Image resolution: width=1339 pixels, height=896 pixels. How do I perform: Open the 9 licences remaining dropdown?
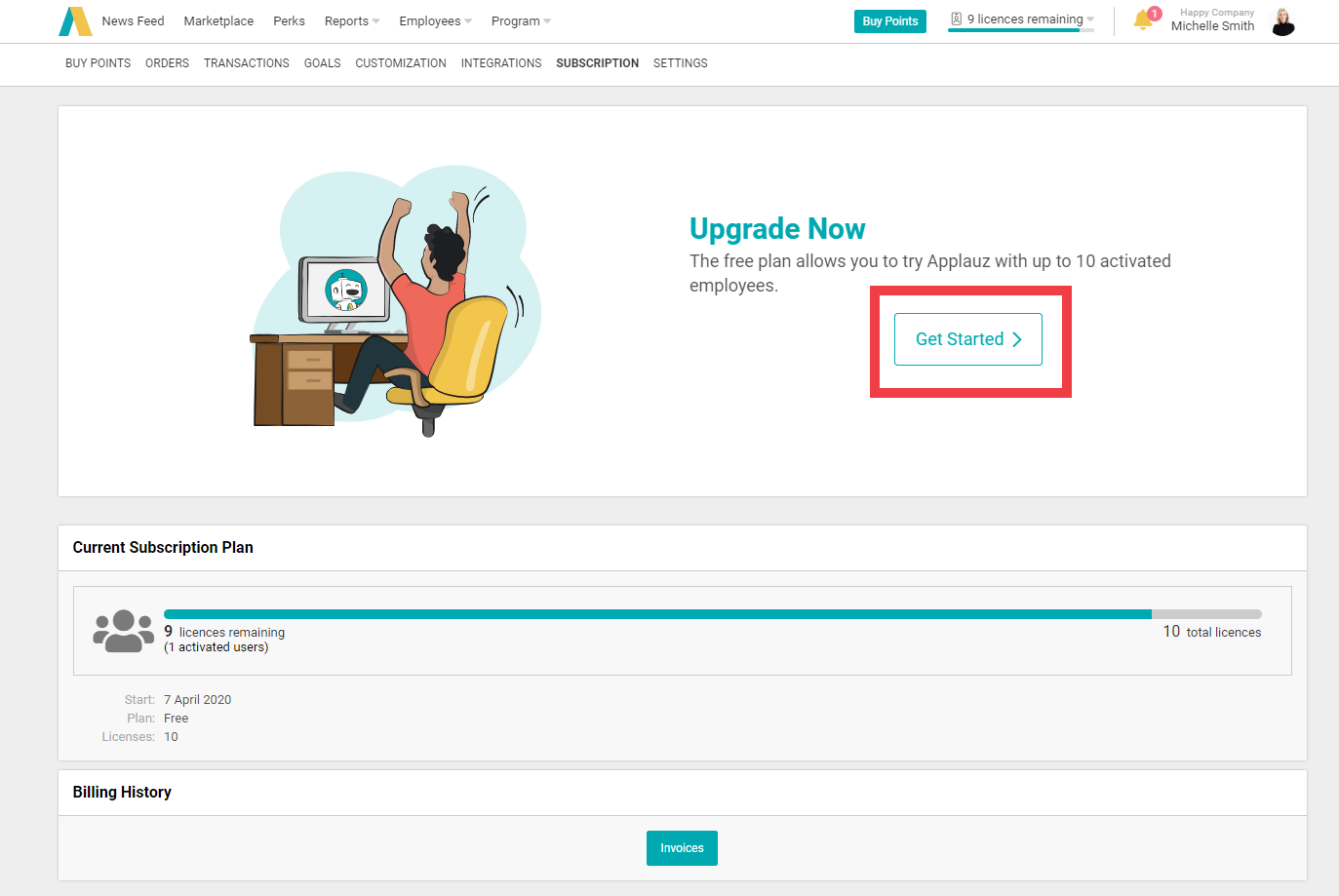point(1021,19)
